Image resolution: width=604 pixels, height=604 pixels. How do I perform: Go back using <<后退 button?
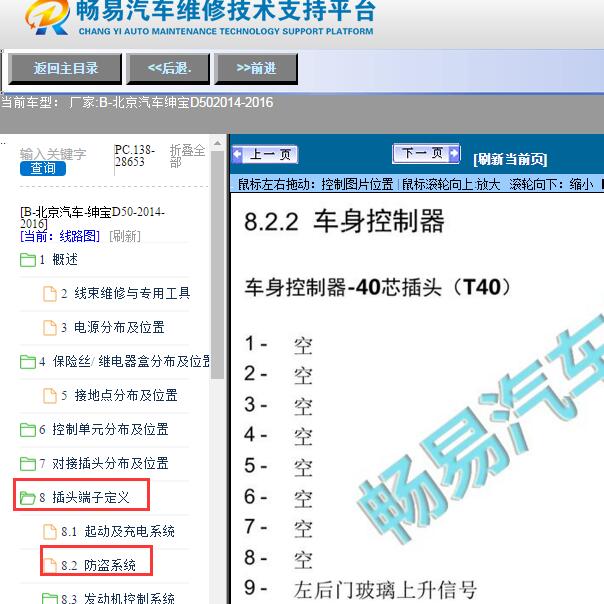[x=168, y=69]
